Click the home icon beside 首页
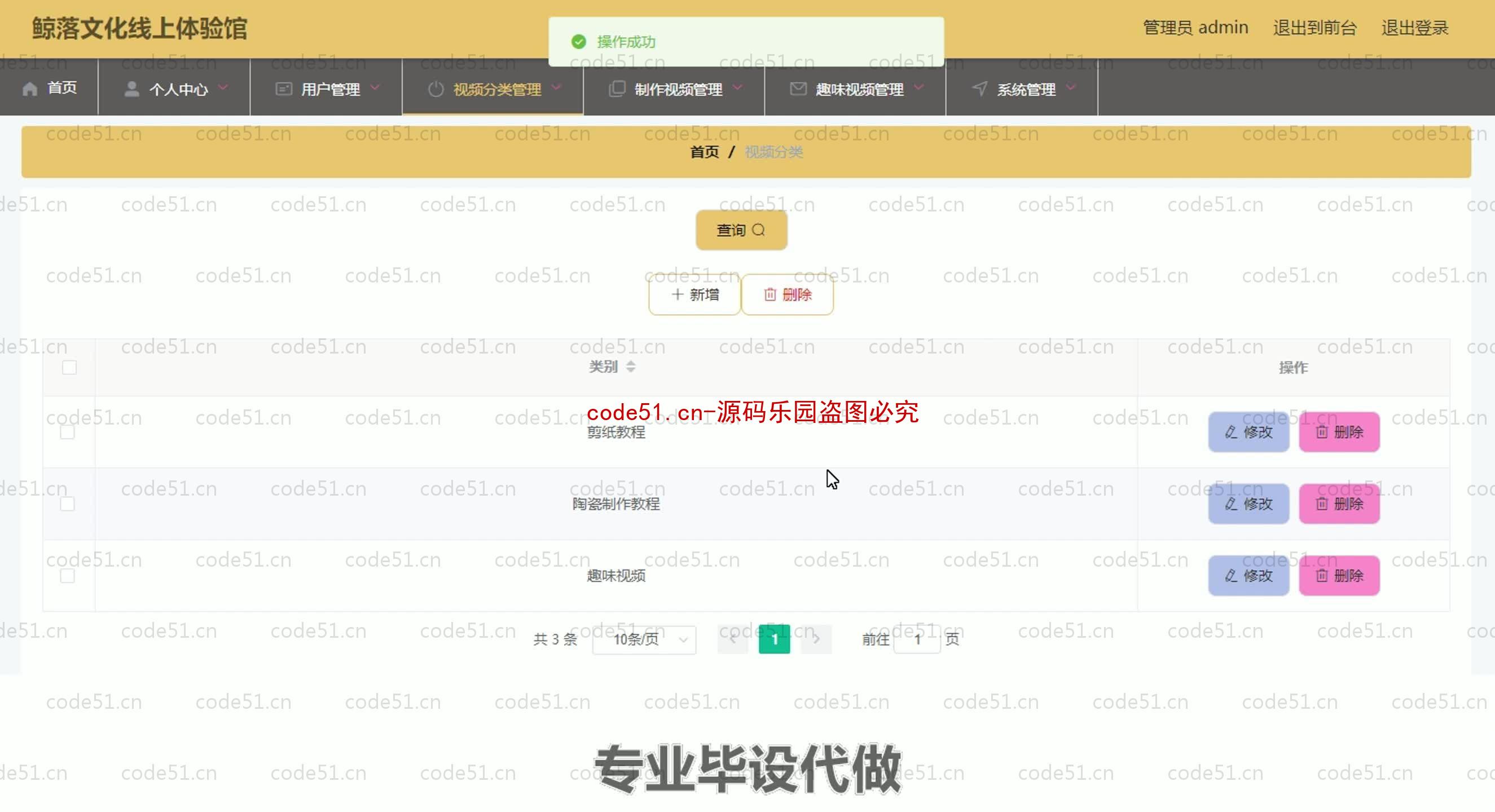Screen dimensions: 1495x812 [29, 88]
